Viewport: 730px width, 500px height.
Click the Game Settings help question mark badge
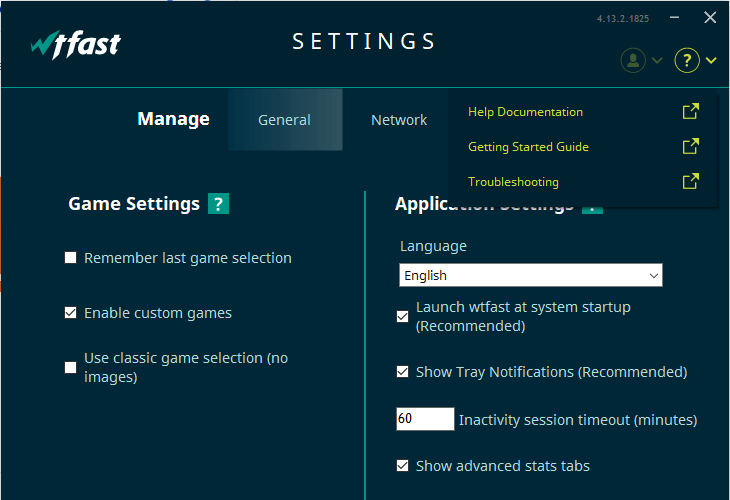[x=218, y=204]
